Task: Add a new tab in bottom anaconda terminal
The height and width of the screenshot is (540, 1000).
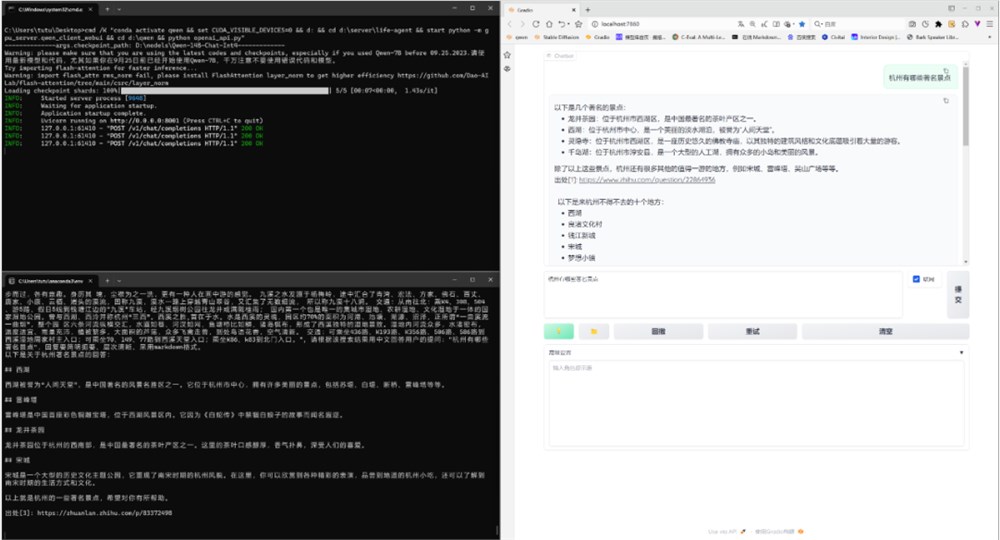Action: (107, 281)
